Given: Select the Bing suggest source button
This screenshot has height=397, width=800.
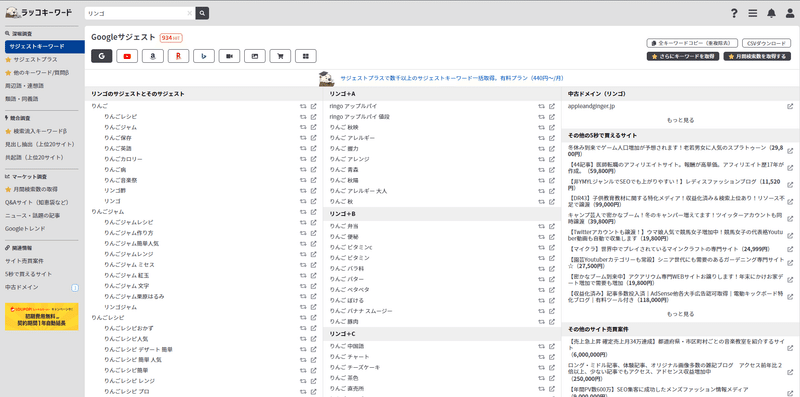Looking at the screenshot, I should pyautogui.click(x=204, y=56).
